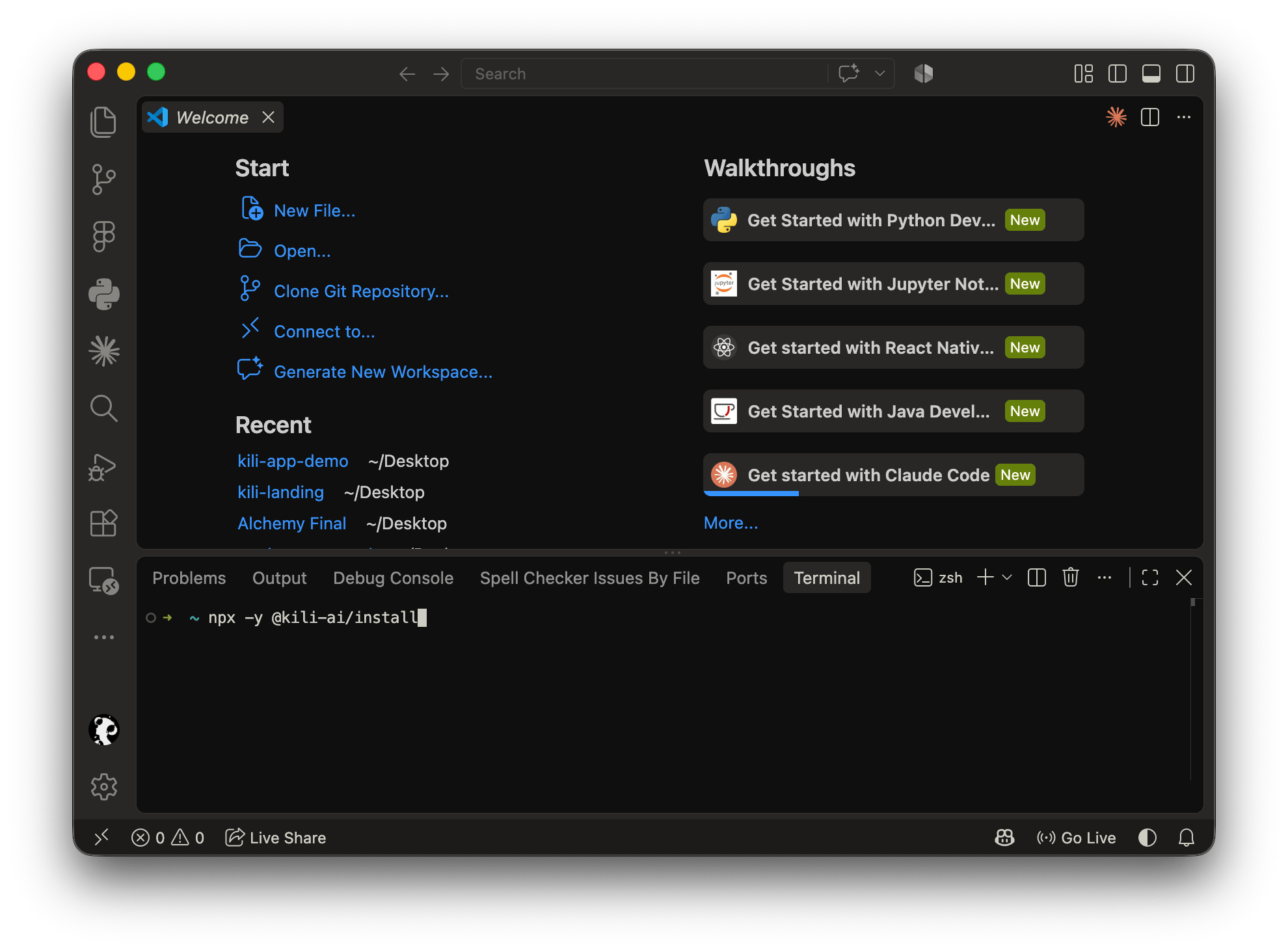Open Copilot status icon in status bar
Viewport: 1288px width, 952px height.
pos(1004,838)
